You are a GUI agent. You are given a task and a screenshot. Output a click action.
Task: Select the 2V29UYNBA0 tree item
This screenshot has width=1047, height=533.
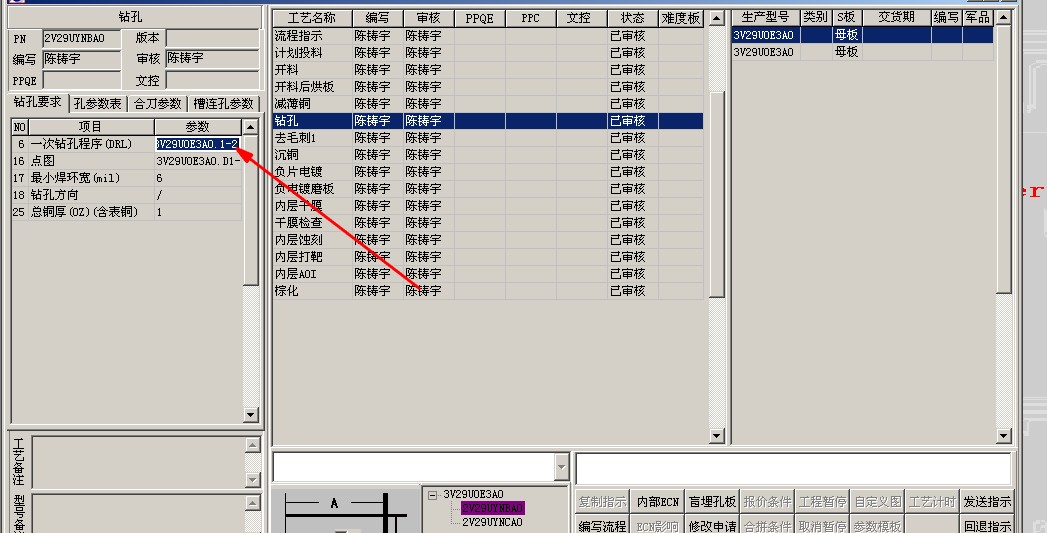[493, 509]
